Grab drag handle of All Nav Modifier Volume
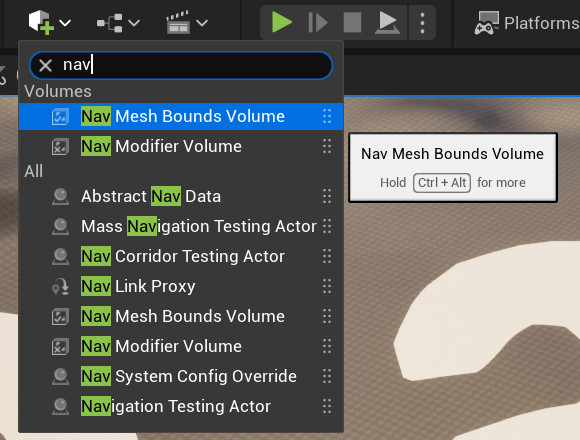Screen dimensions: 580x440 [x=327, y=346]
